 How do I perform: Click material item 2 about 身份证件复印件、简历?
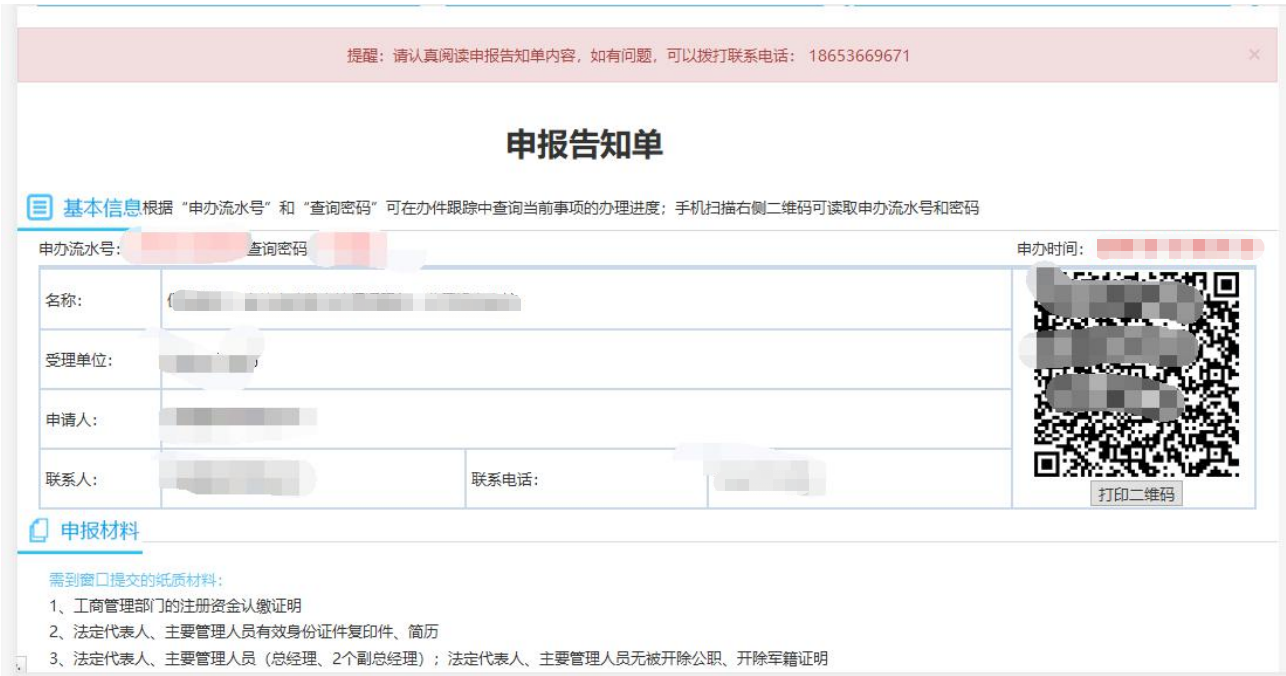click(243, 632)
